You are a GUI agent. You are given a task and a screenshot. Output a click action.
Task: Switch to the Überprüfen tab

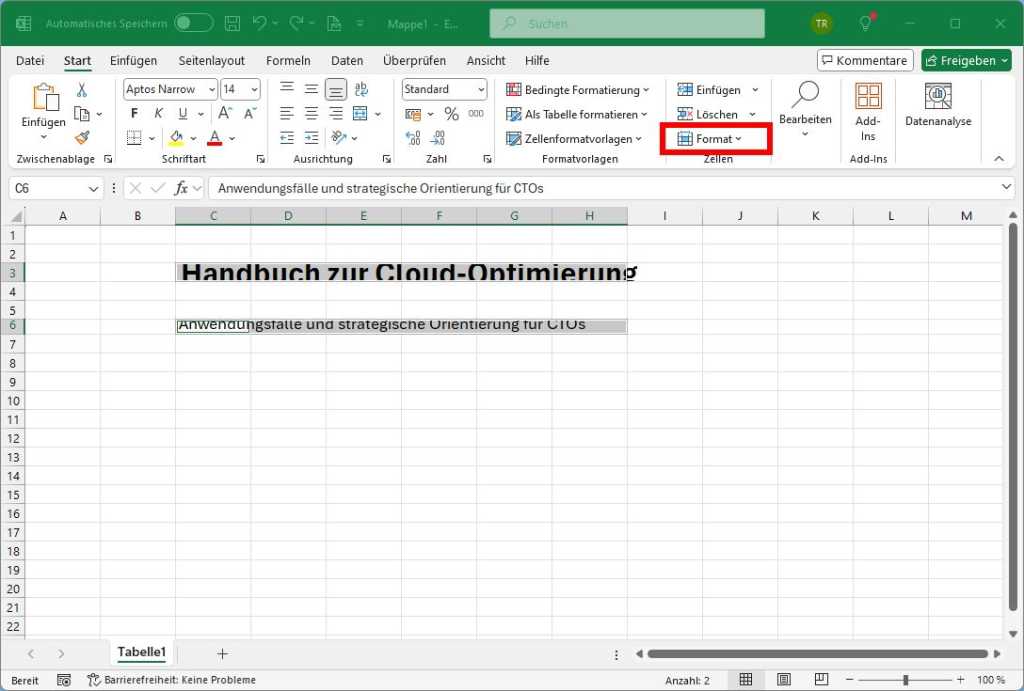click(x=415, y=61)
